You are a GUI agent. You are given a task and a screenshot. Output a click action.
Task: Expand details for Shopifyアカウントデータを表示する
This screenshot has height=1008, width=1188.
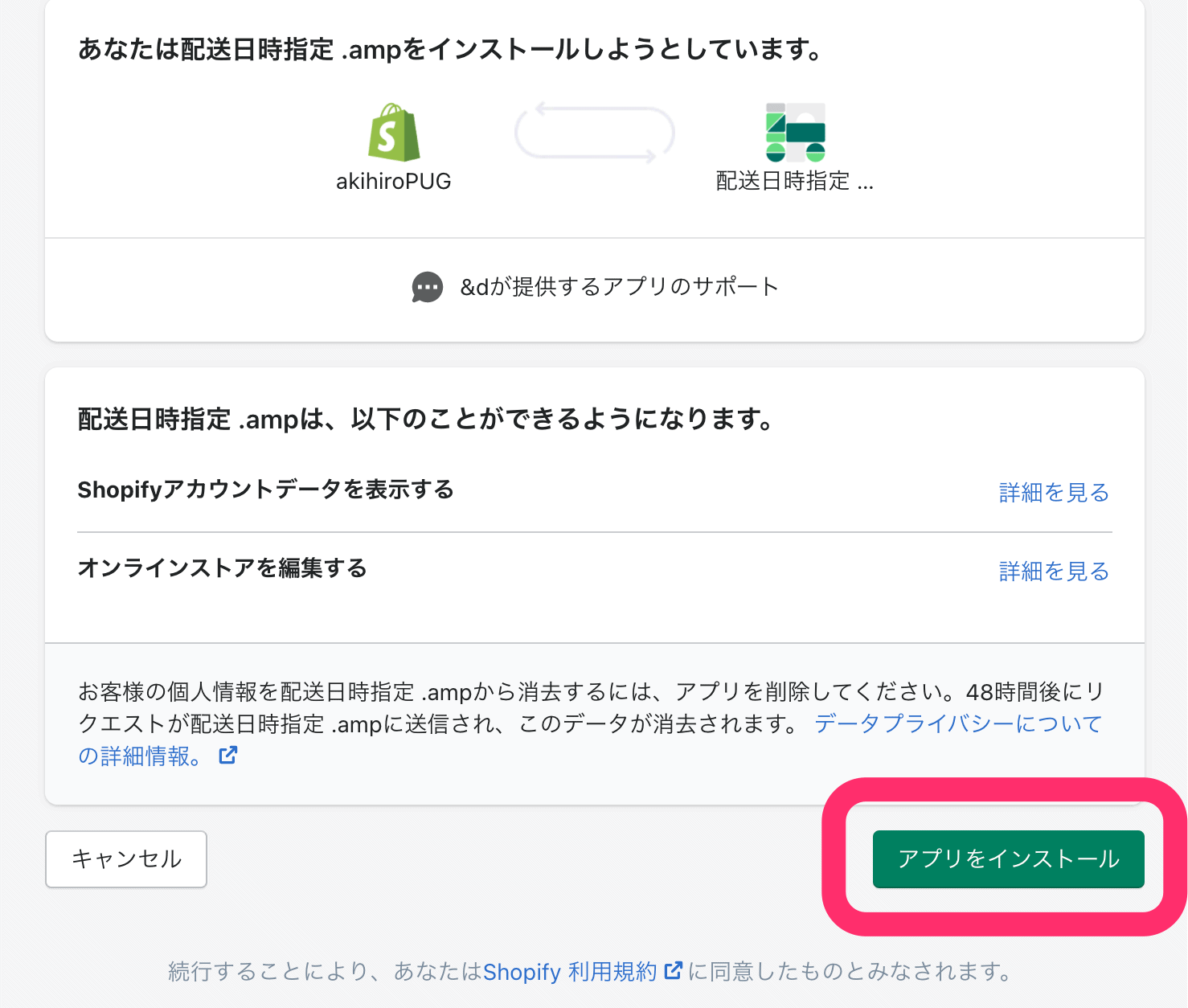(x=1053, y=492)
